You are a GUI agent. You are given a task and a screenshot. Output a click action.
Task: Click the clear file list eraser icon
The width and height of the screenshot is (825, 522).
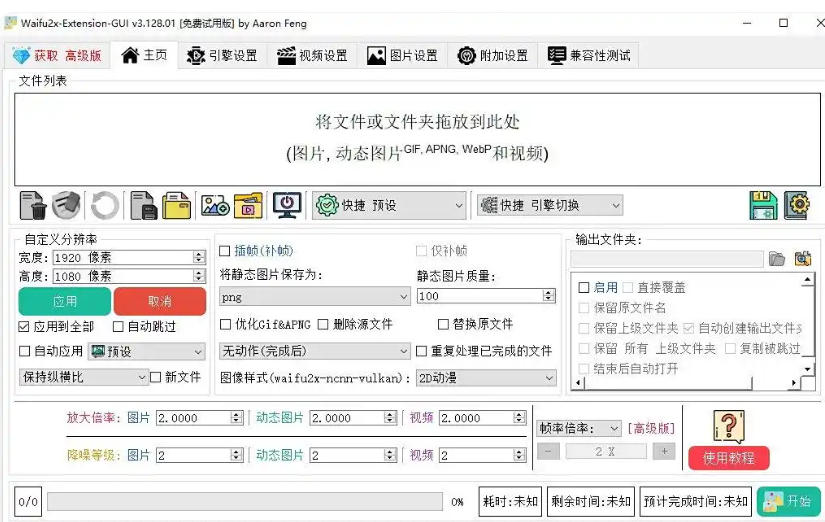[67, 206]
